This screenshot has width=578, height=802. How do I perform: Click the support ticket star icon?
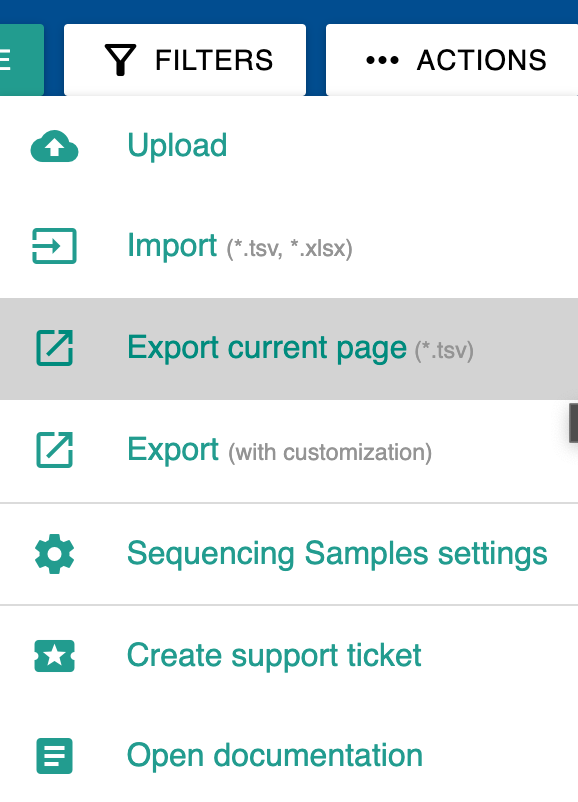pyautogui.click(x=54, y=656)
